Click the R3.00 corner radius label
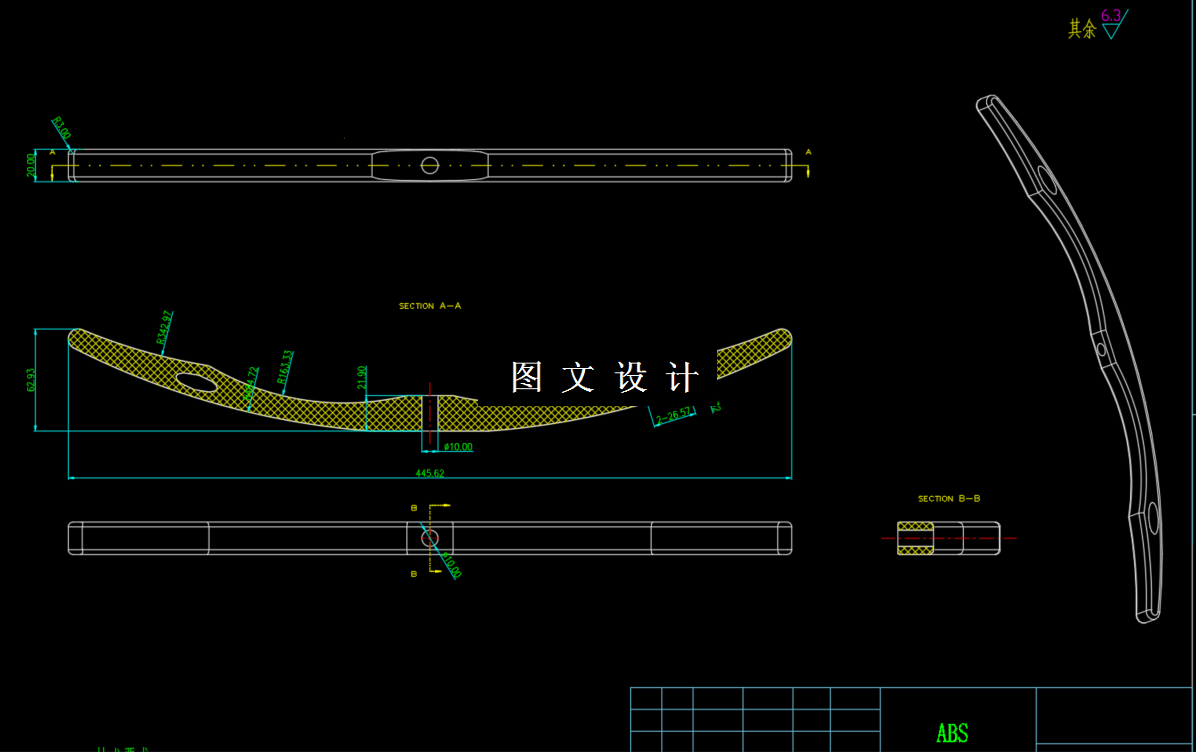Viewport: 1196px width, 752px height. [x=61, y=127]
